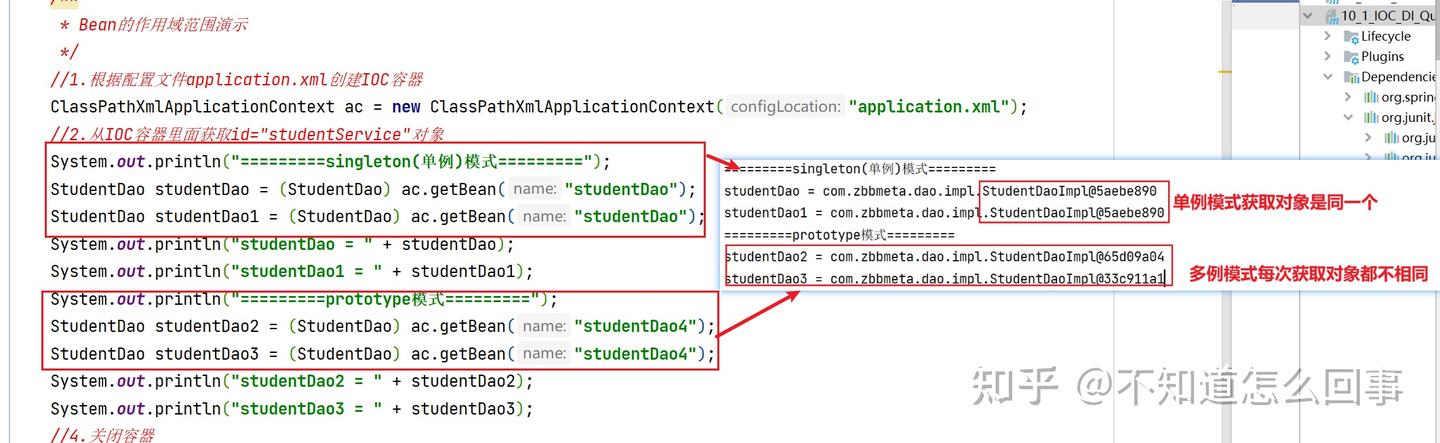Click output line "studentDao = com.zbbmeta.dao.impl..."
The width and height of the screenshot is (1440, 443).
click(x=940, y=191)
